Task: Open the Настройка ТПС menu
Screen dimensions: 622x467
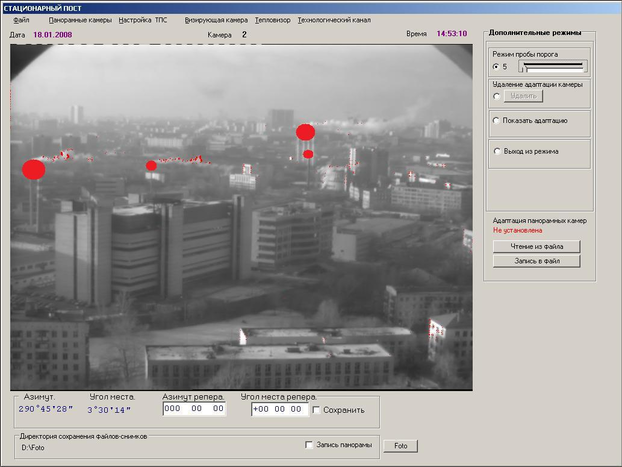Action: coord(143,20)
